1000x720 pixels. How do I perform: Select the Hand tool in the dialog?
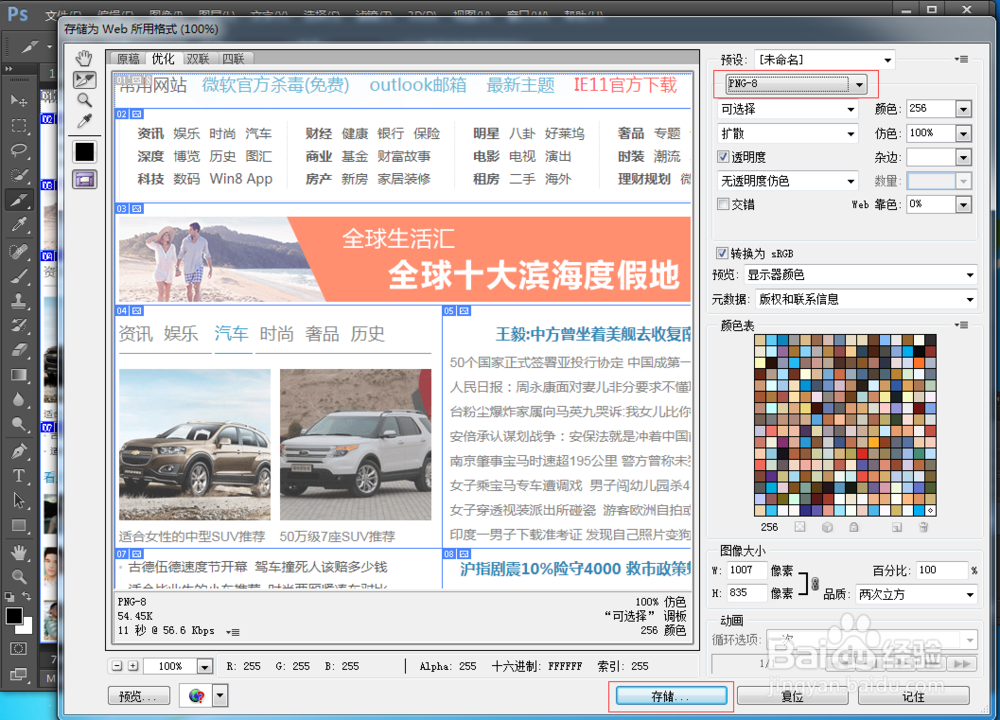click(84, 59)
